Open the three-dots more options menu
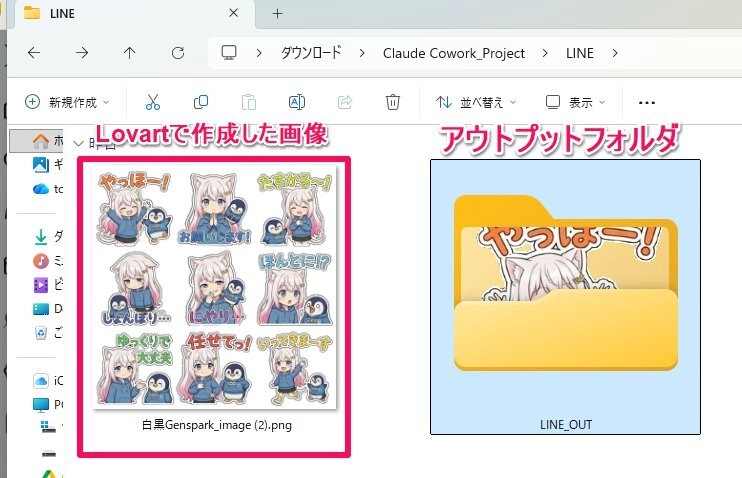The width and height of the screenshot is (742, 478). pos(646,102)
